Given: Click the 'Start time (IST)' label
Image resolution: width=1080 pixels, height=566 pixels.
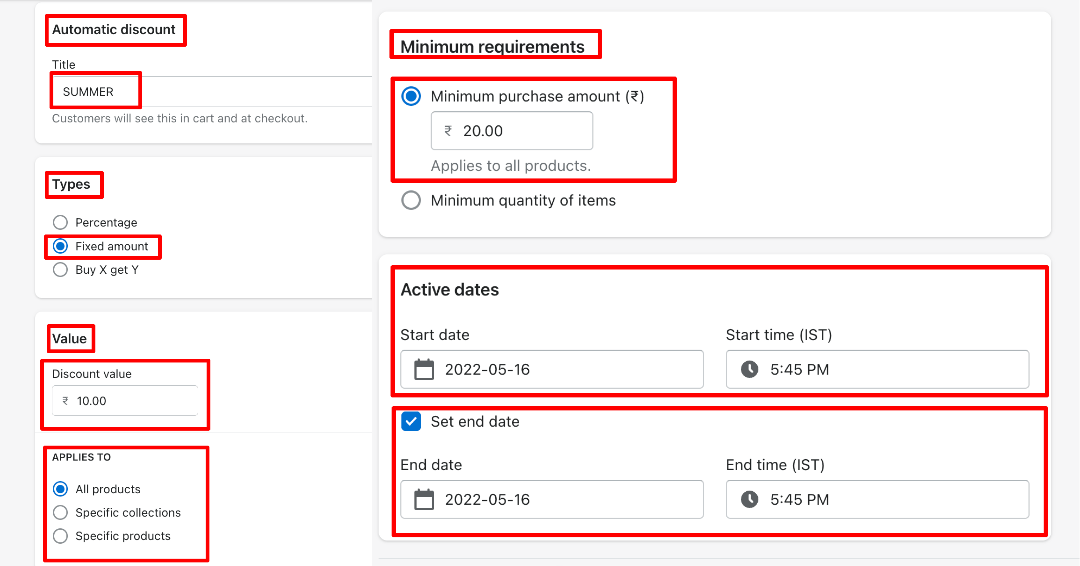Looking at the screenshot, I should coord(779,335).
